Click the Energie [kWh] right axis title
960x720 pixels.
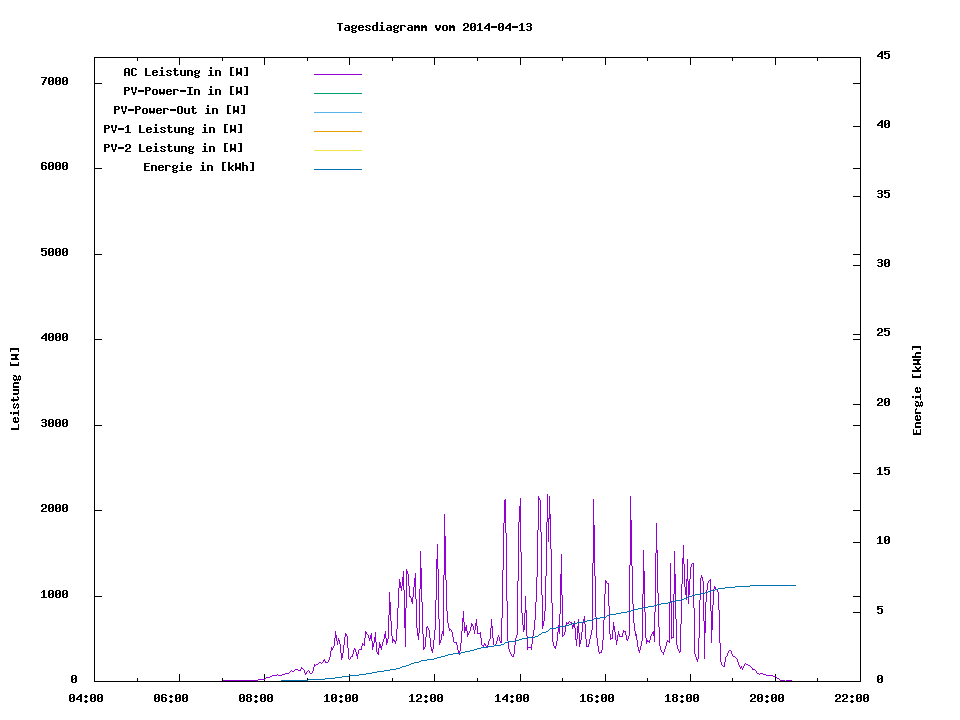[918, 390]
